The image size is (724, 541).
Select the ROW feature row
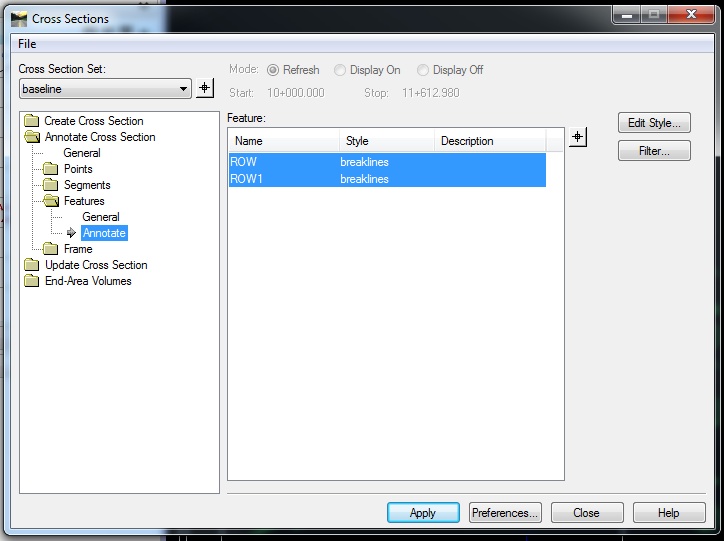[387, 162]
